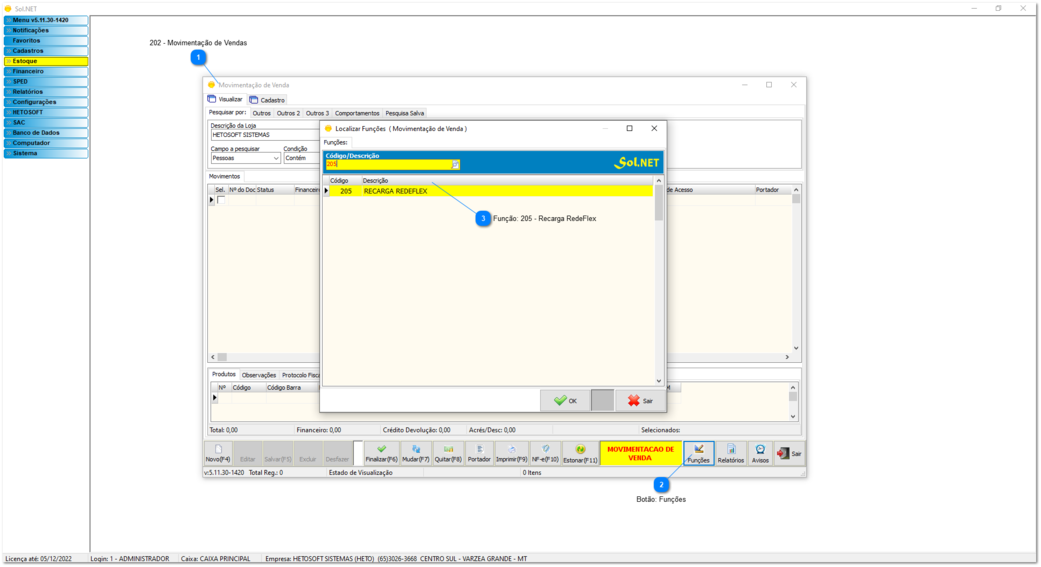Switch to the Comportamentos tab

click(x=357, y=114)
